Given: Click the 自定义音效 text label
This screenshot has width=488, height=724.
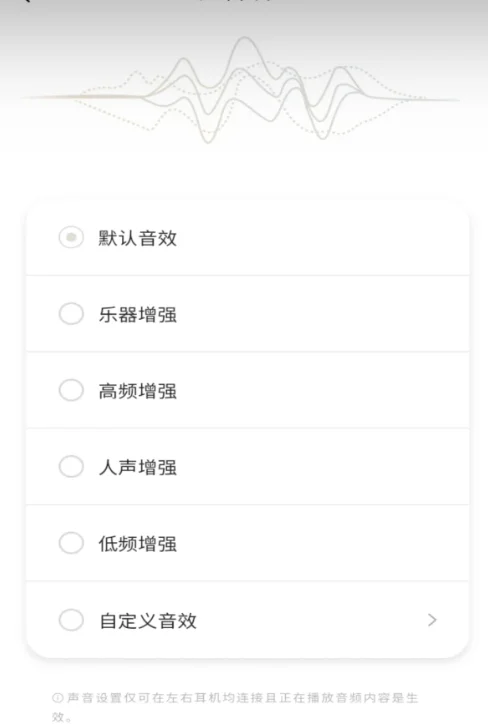Looking at the screenshot, I should 148,621.
